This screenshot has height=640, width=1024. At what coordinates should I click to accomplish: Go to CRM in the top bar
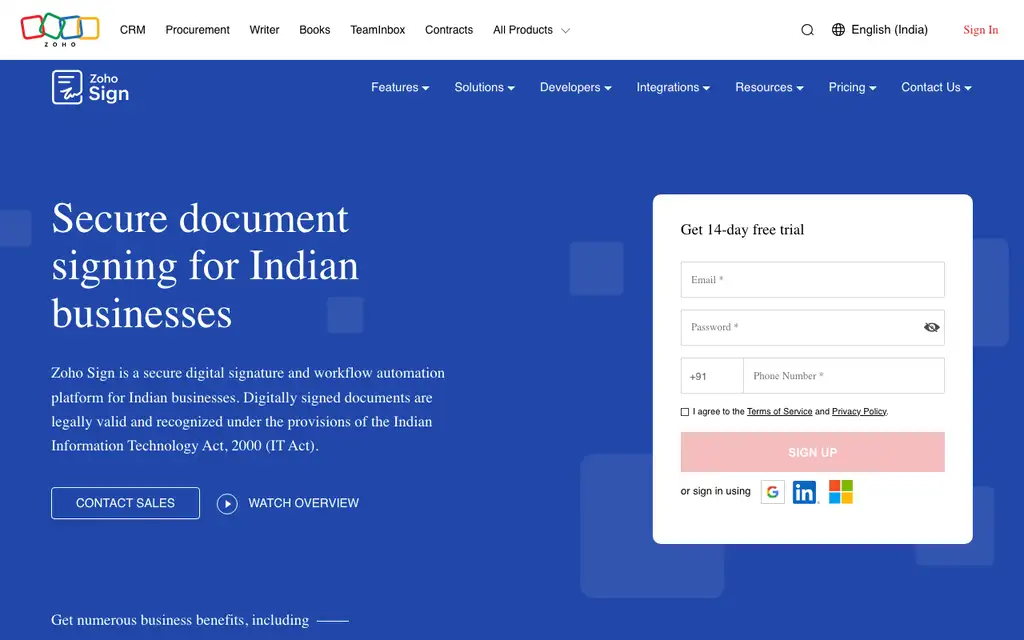tap(133, 30)
